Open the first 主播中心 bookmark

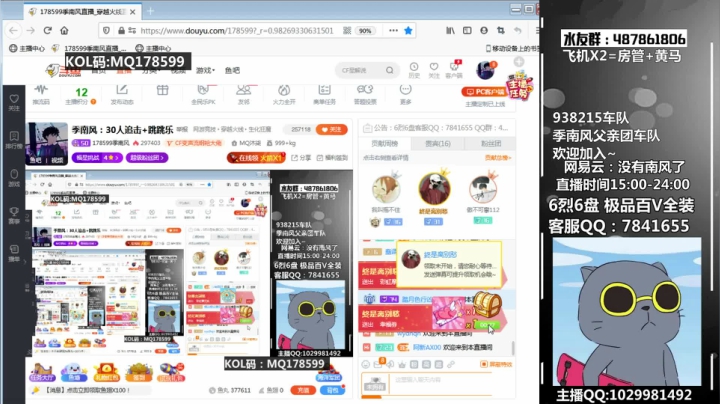27,48
